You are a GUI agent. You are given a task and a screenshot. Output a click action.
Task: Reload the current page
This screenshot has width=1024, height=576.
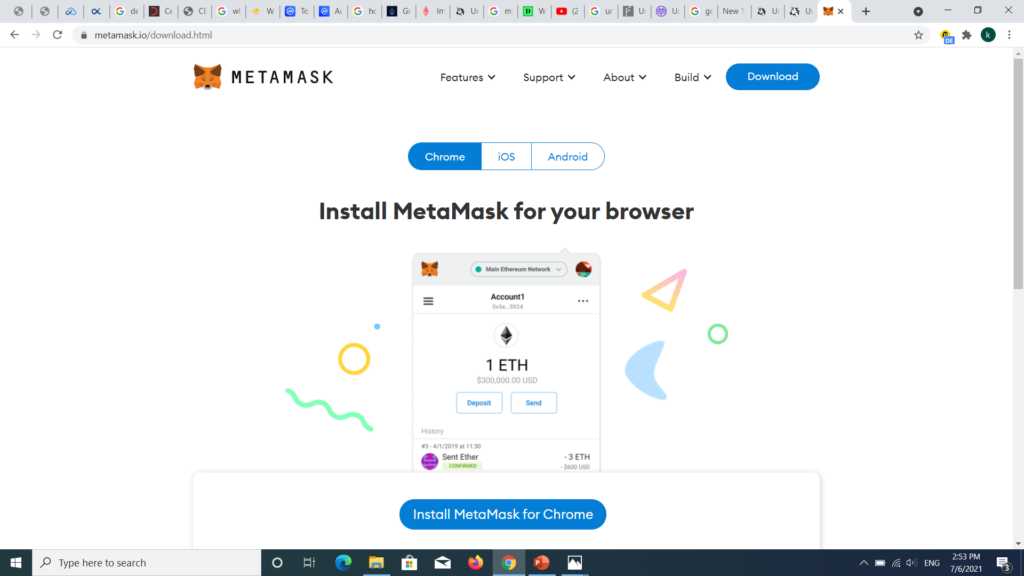point(57,35)
